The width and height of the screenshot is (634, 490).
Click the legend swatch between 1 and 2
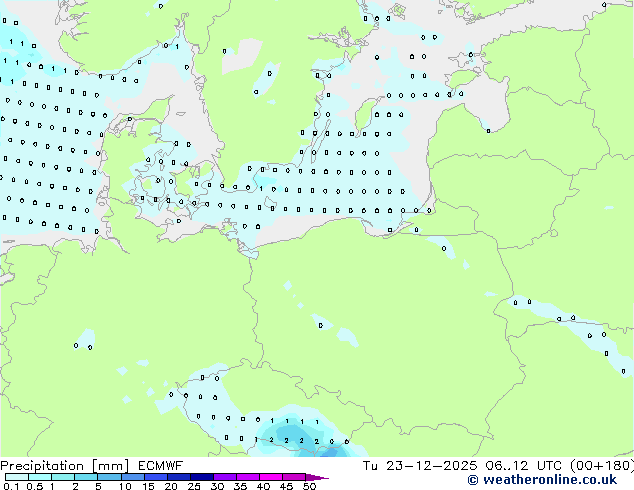[63, 477]
